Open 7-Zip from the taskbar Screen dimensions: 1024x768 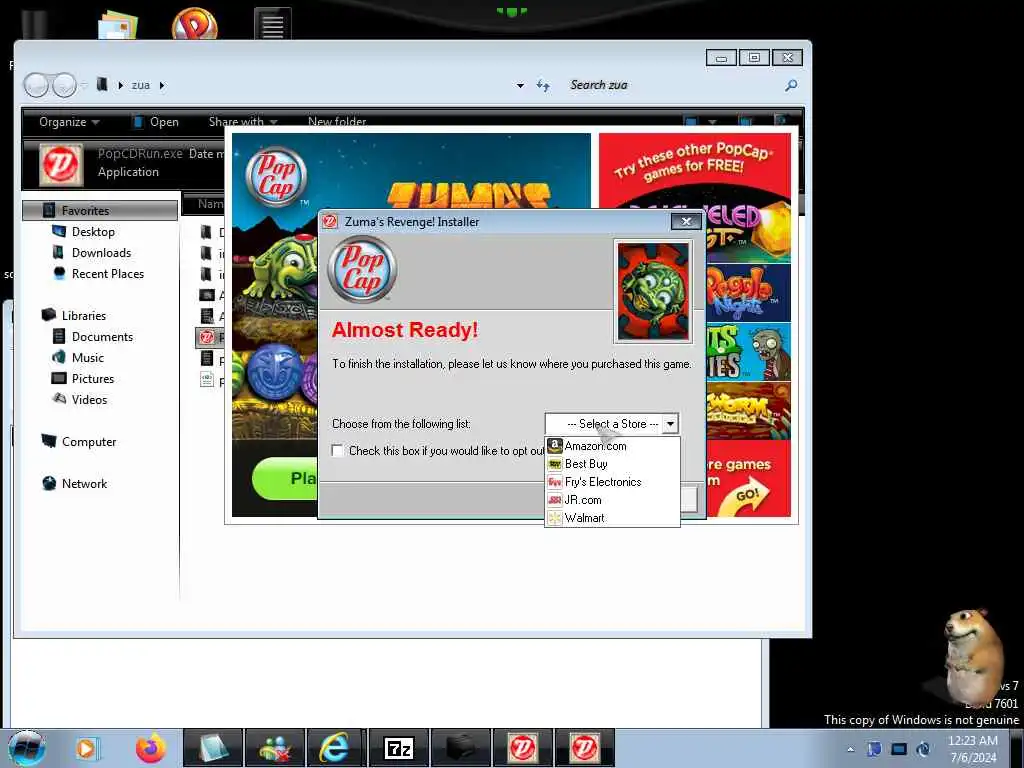point(398,748)
